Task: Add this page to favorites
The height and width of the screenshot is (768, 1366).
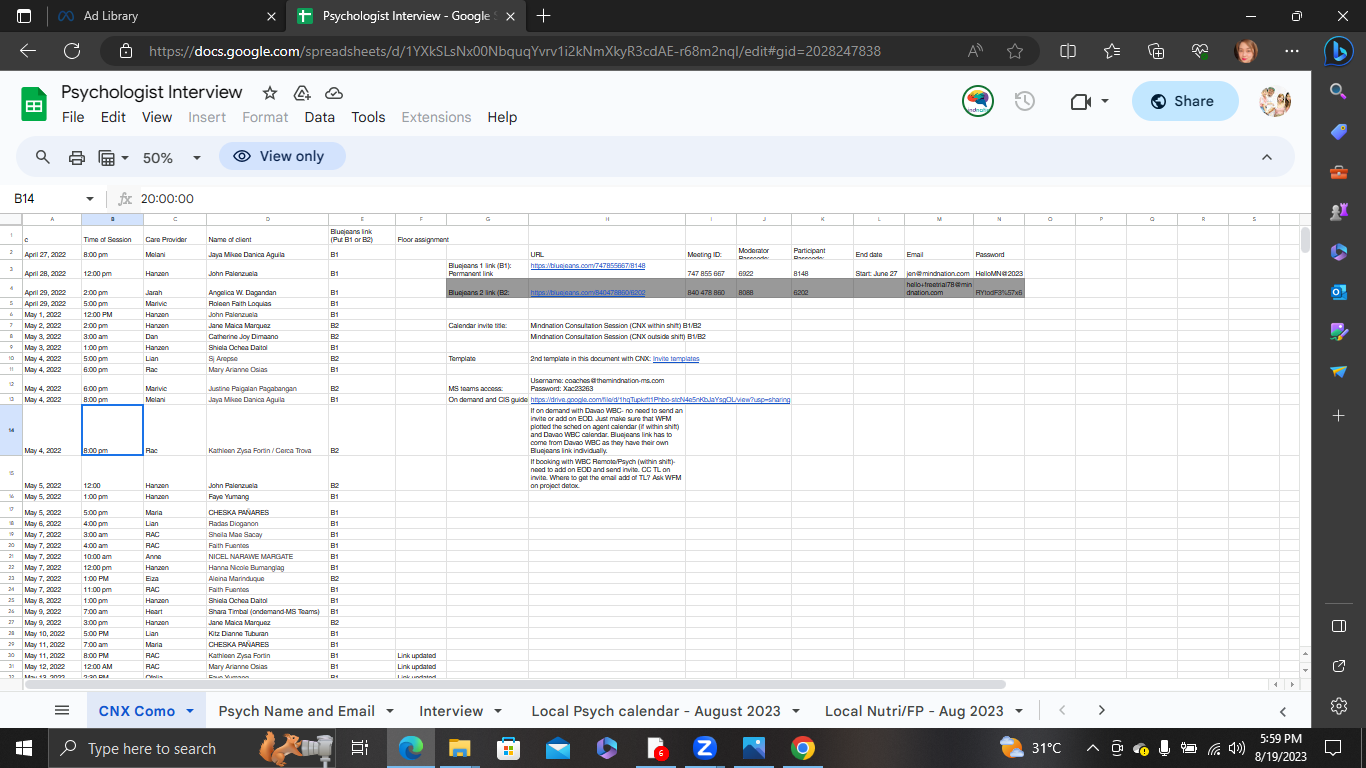Action: click(1015, 51)
